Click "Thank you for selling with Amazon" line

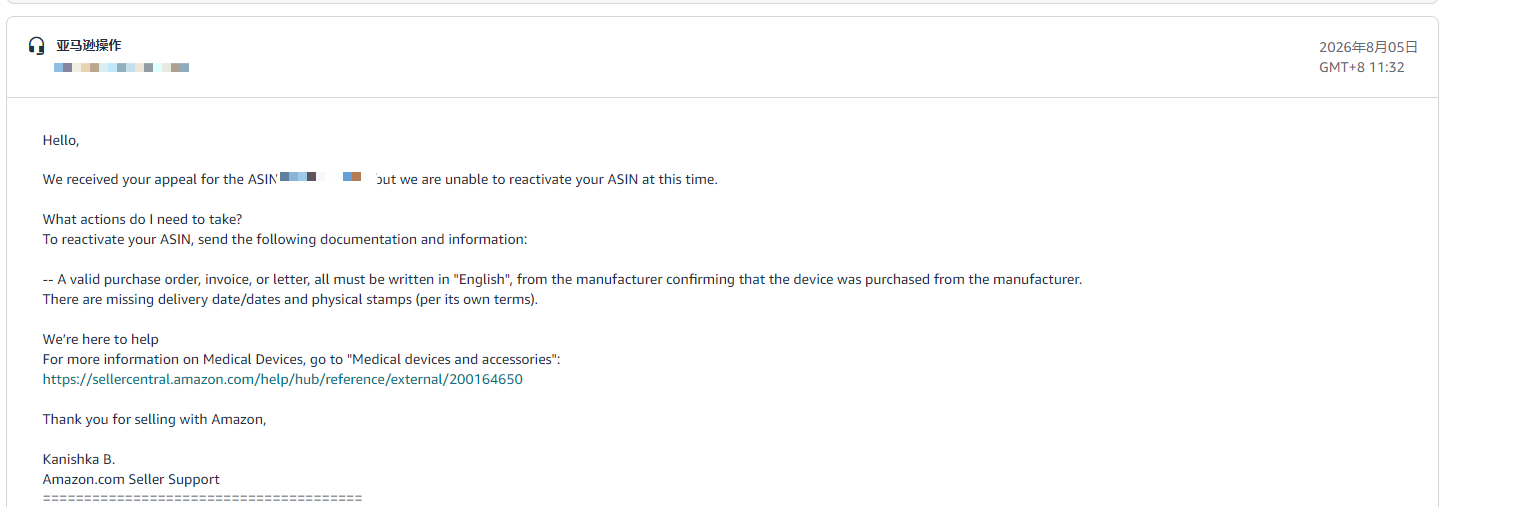(154, 420)
